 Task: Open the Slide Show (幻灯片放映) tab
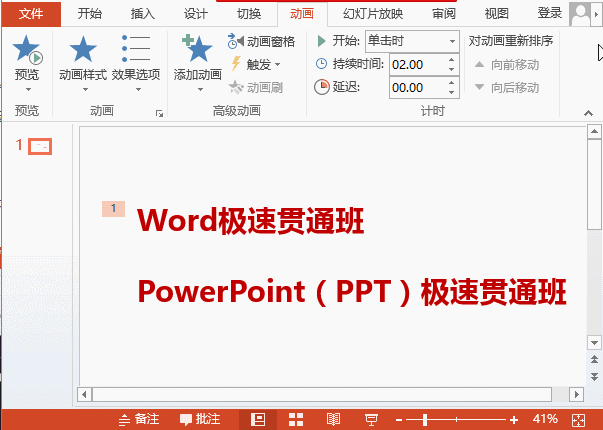(x=373, y=14)
